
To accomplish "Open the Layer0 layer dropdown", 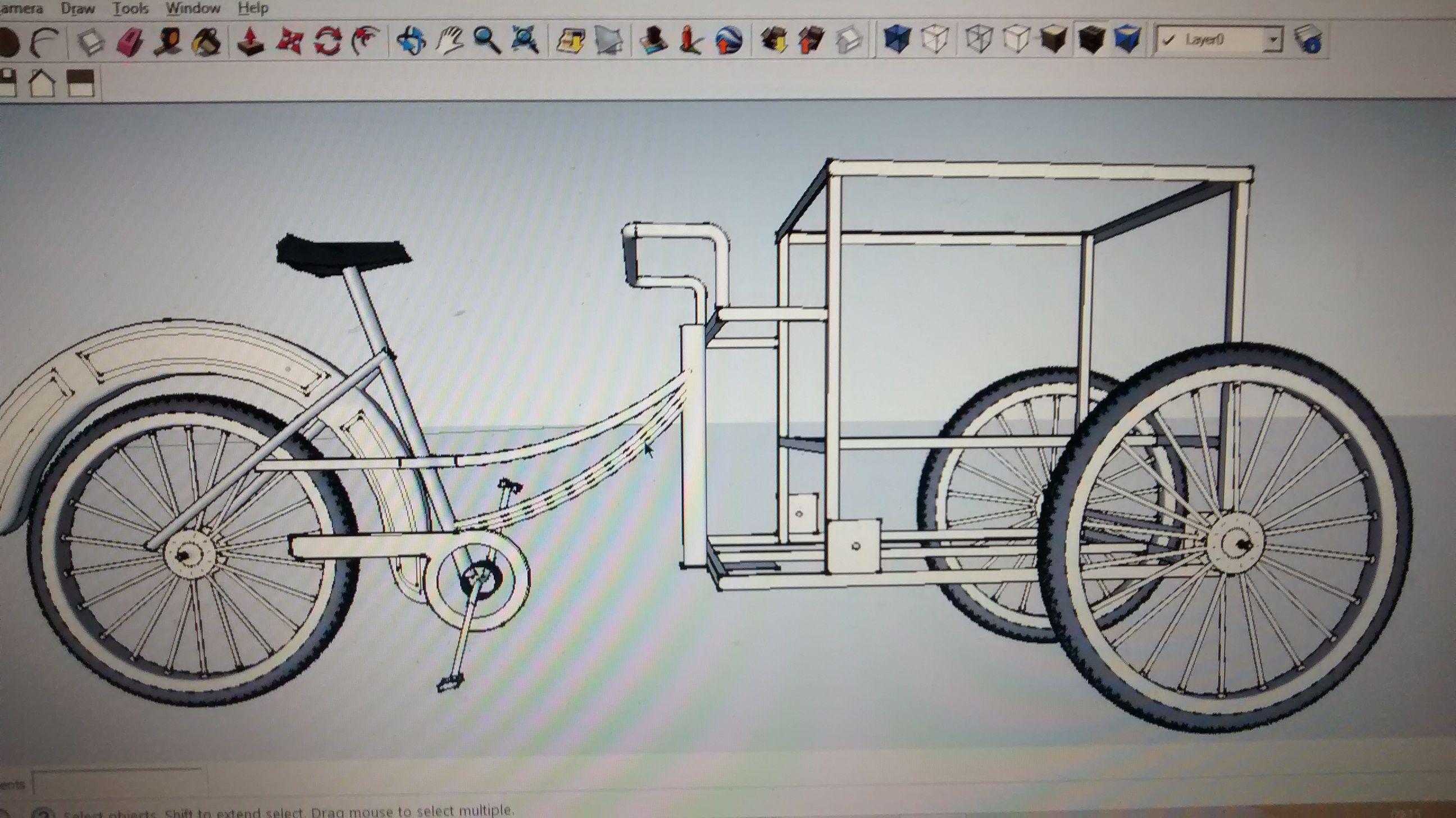I will [x=1273, y=40].
